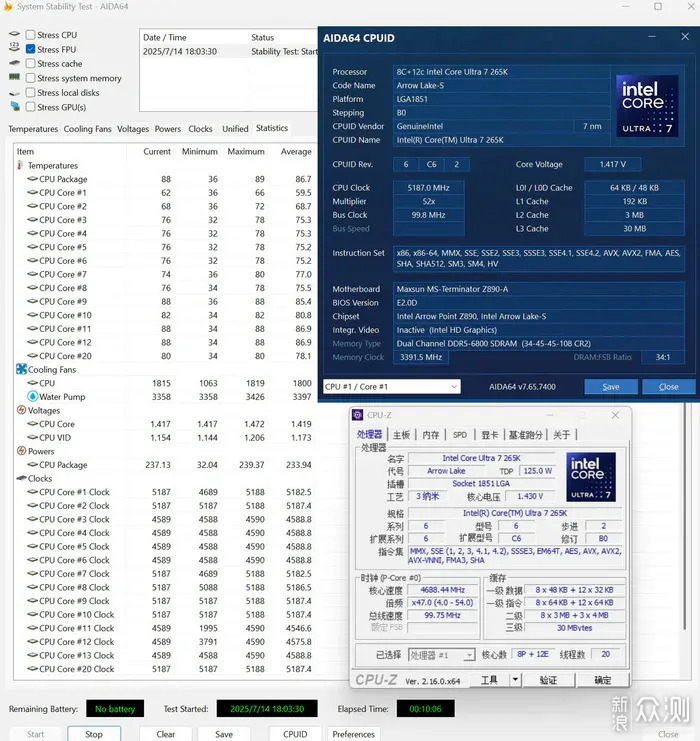Image resolution: width=700 pixels, height=741 pixels.
Task: Click the Voltages group lightning icon
Action: tap(21, 410)
